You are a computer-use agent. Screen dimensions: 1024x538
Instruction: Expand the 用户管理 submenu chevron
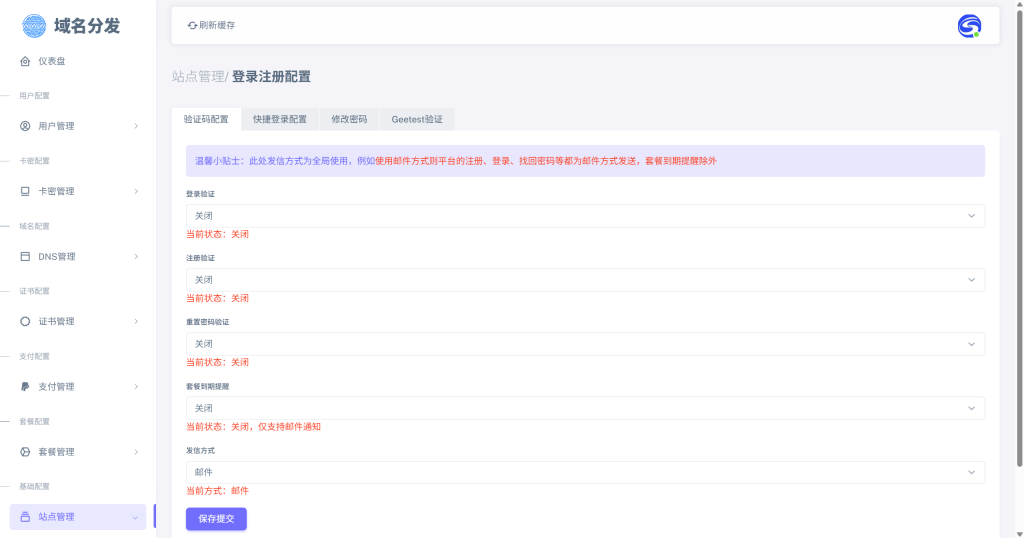136,126
